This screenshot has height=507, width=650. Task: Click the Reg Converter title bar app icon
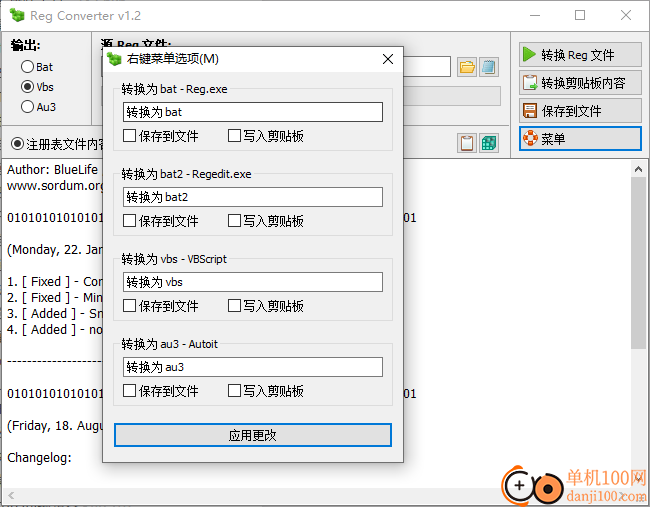[x=17, y=15]
